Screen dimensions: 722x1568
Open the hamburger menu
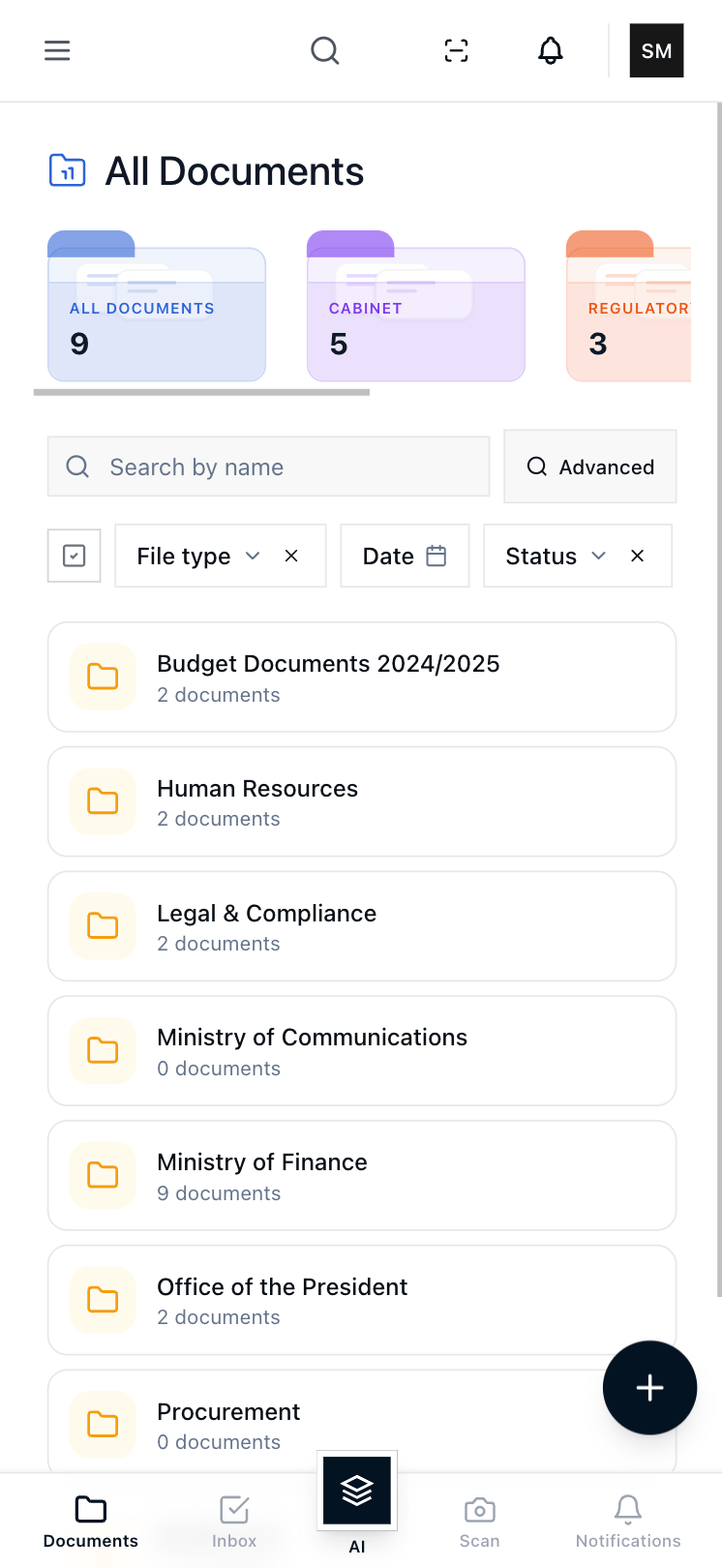pyautogui.click(x=57, y=50)
